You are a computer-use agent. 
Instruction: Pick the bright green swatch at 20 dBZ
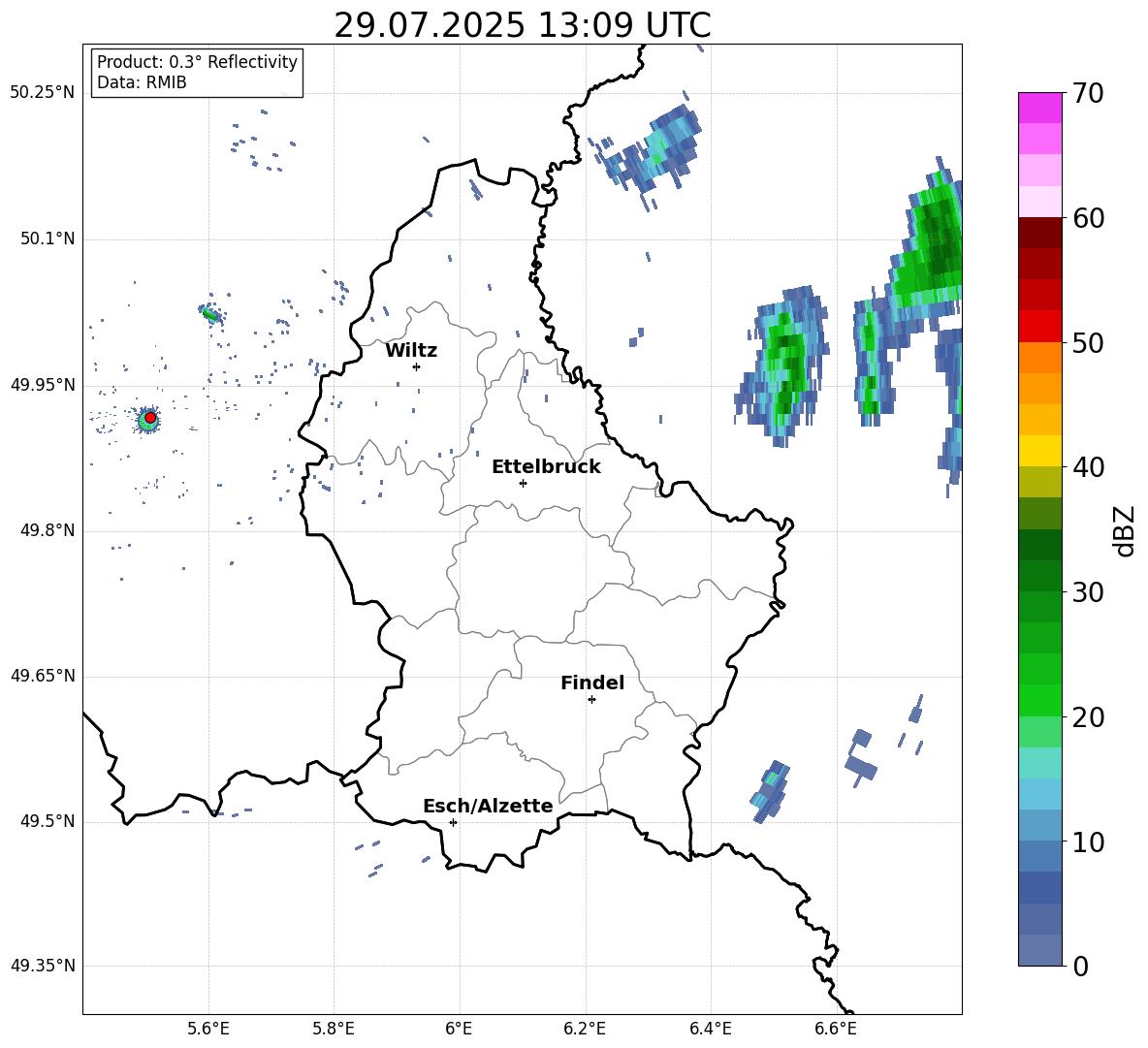(1040, 701)
